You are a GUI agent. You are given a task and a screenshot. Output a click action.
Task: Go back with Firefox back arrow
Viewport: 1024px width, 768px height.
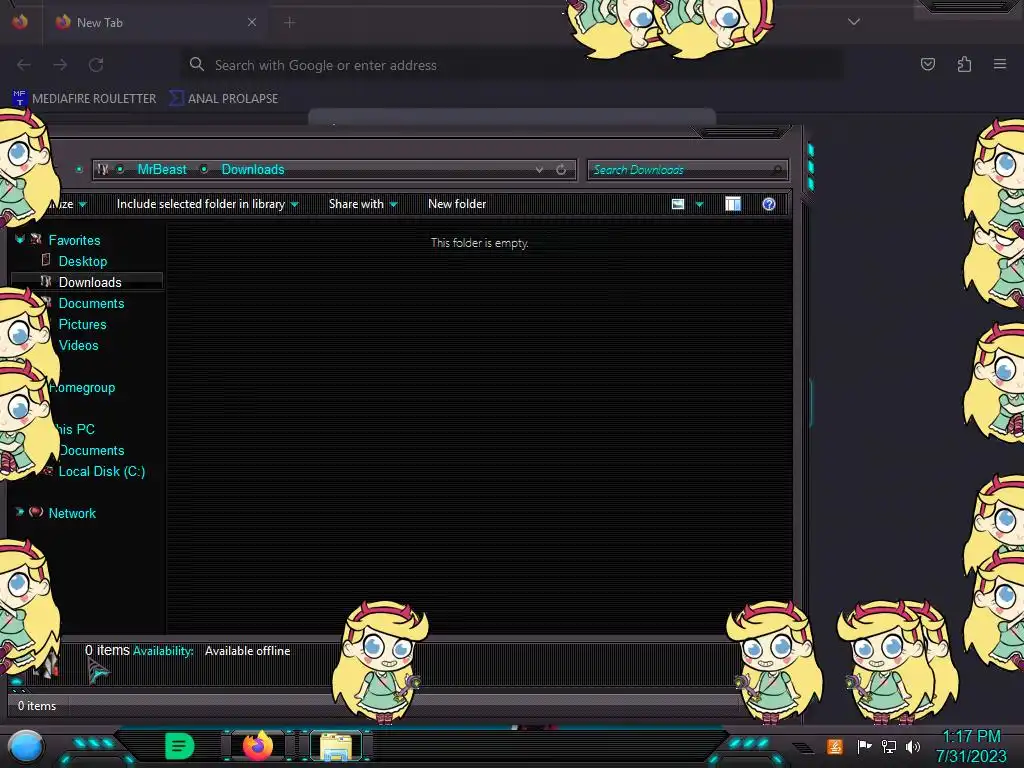[24, 65]
